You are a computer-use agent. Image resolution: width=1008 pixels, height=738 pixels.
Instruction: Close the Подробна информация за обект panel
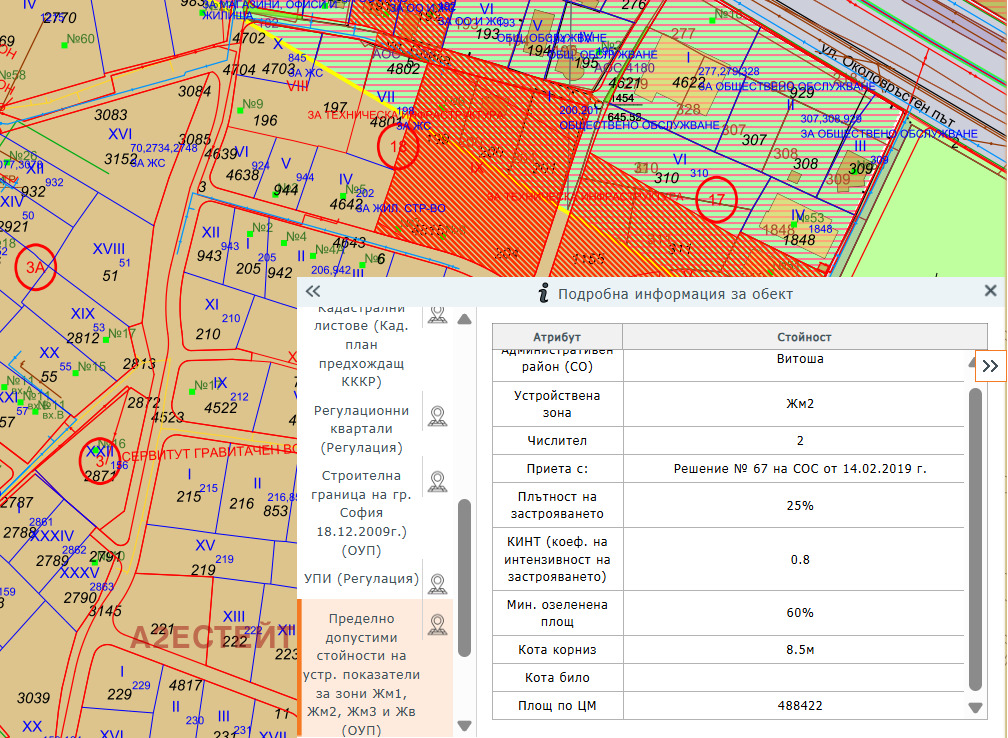990,291
